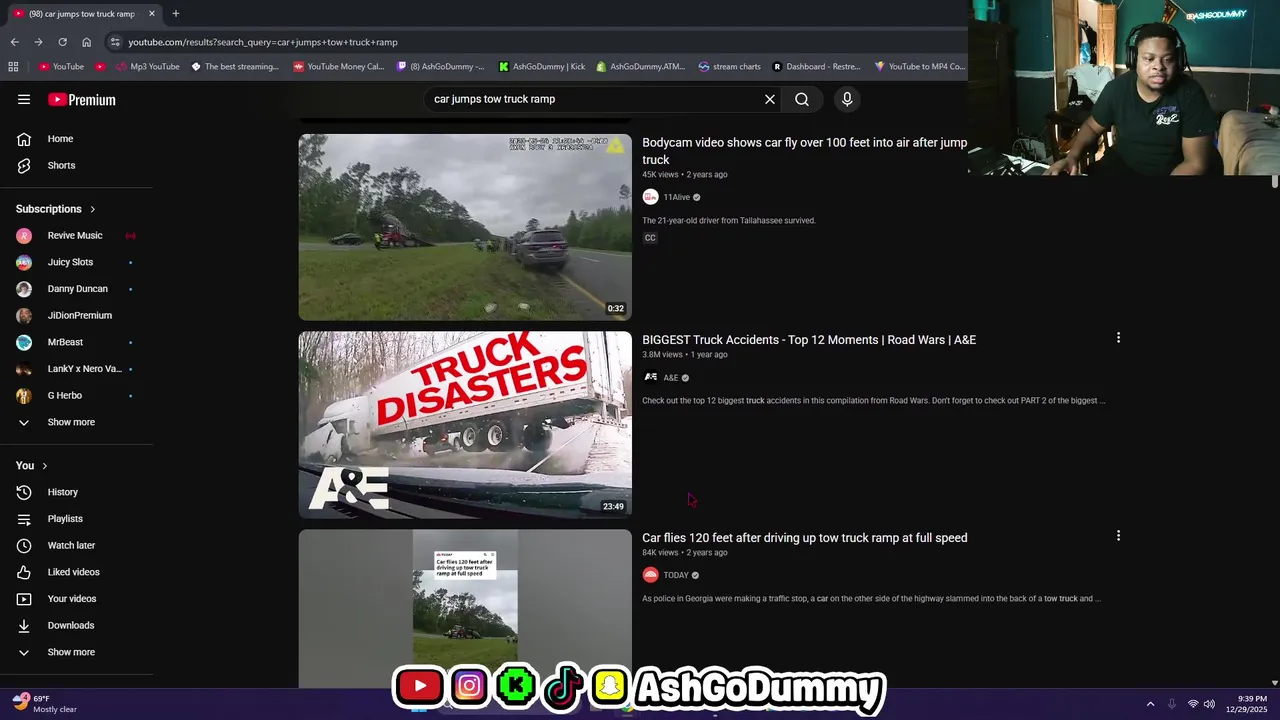This screenshot has height=720, width=1280.
Task: Click the browser home button
Action: [x=86, y=42]
